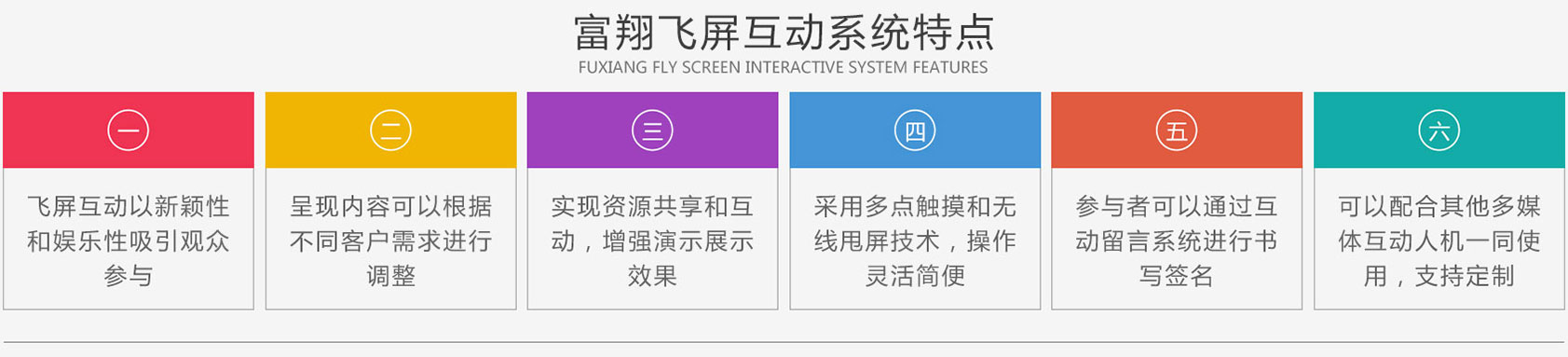Screen dimensions: 1568x357
Task: Select the circled 三 icon on purple card
Action: coord(652,130)
